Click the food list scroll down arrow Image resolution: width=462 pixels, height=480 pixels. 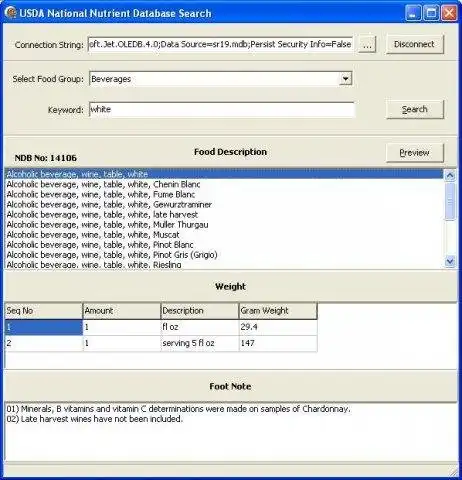[x=450, y=261]
